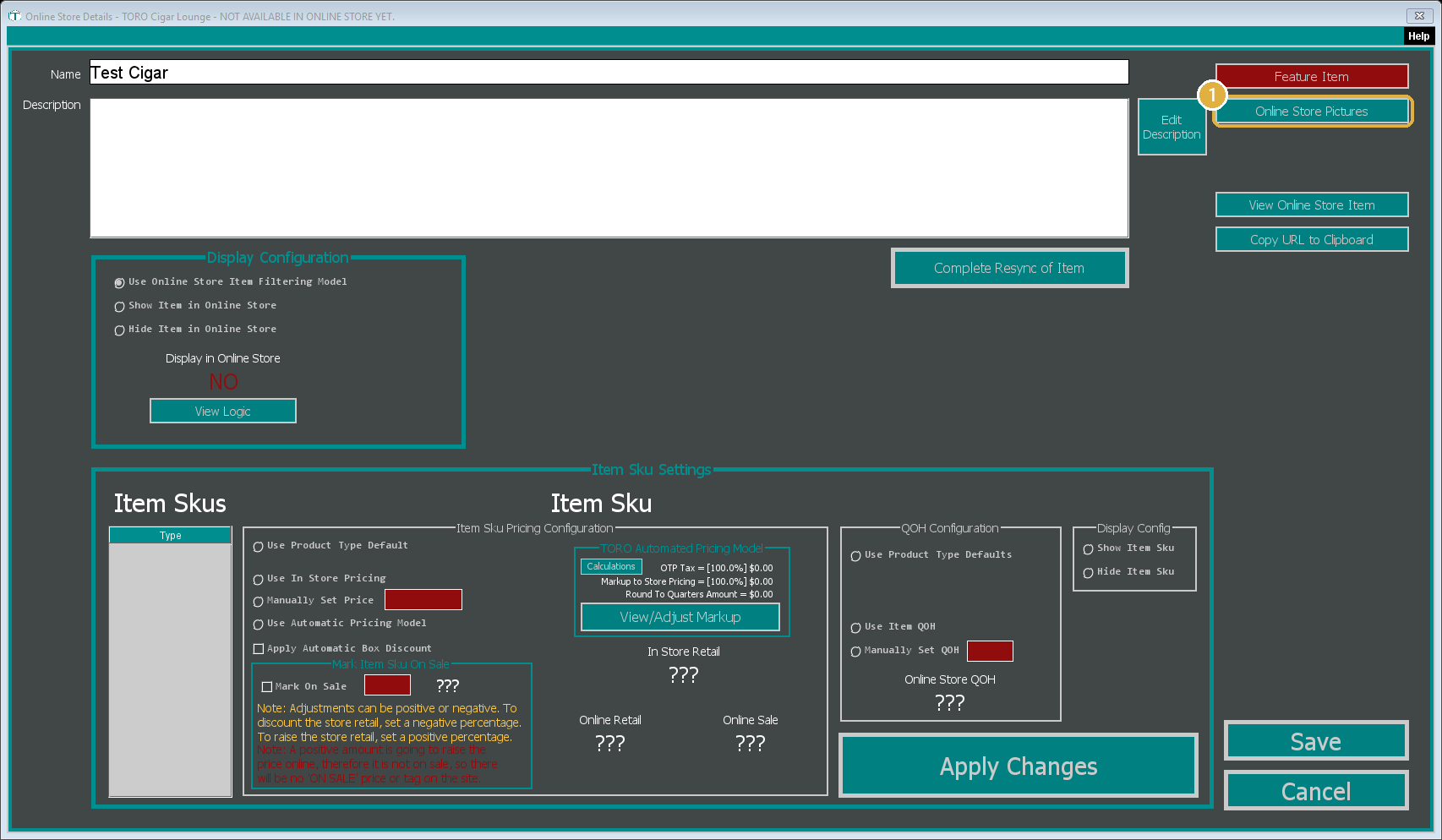1442x840 pixels.
Task: Select Hide Item Sku option
Action: tap(1129, 572)
